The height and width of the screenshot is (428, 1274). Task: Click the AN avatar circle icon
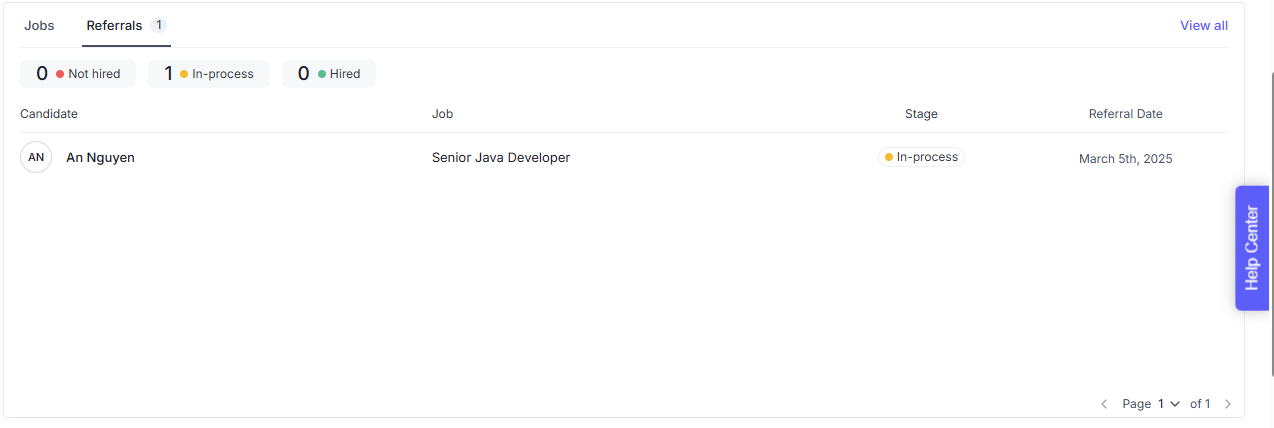coord(36,157)
